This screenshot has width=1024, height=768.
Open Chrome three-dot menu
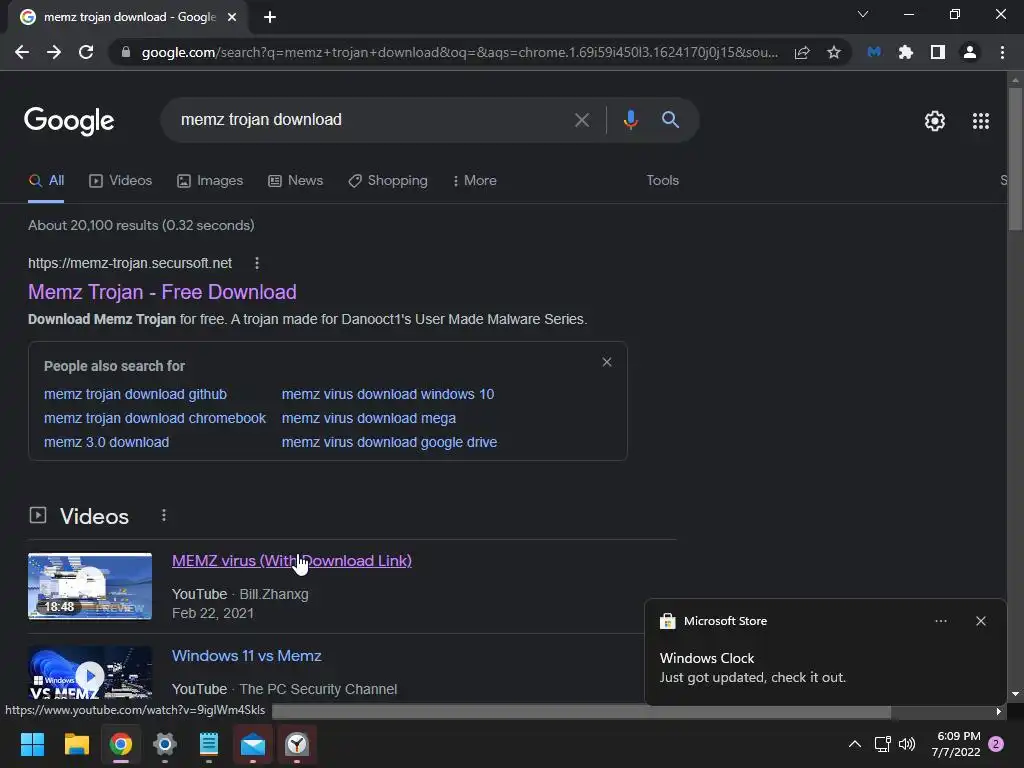(x=1002, y=52)
